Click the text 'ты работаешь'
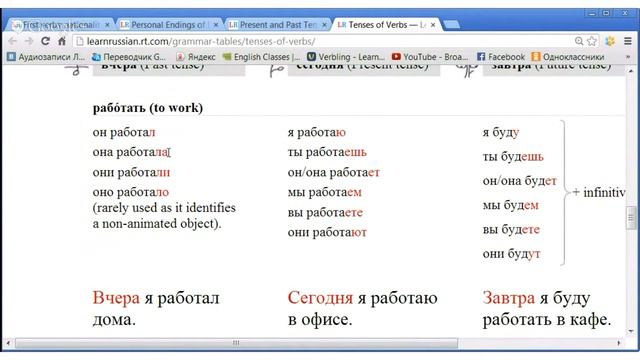Screen dimensions: 640x360 click(327, 152)
